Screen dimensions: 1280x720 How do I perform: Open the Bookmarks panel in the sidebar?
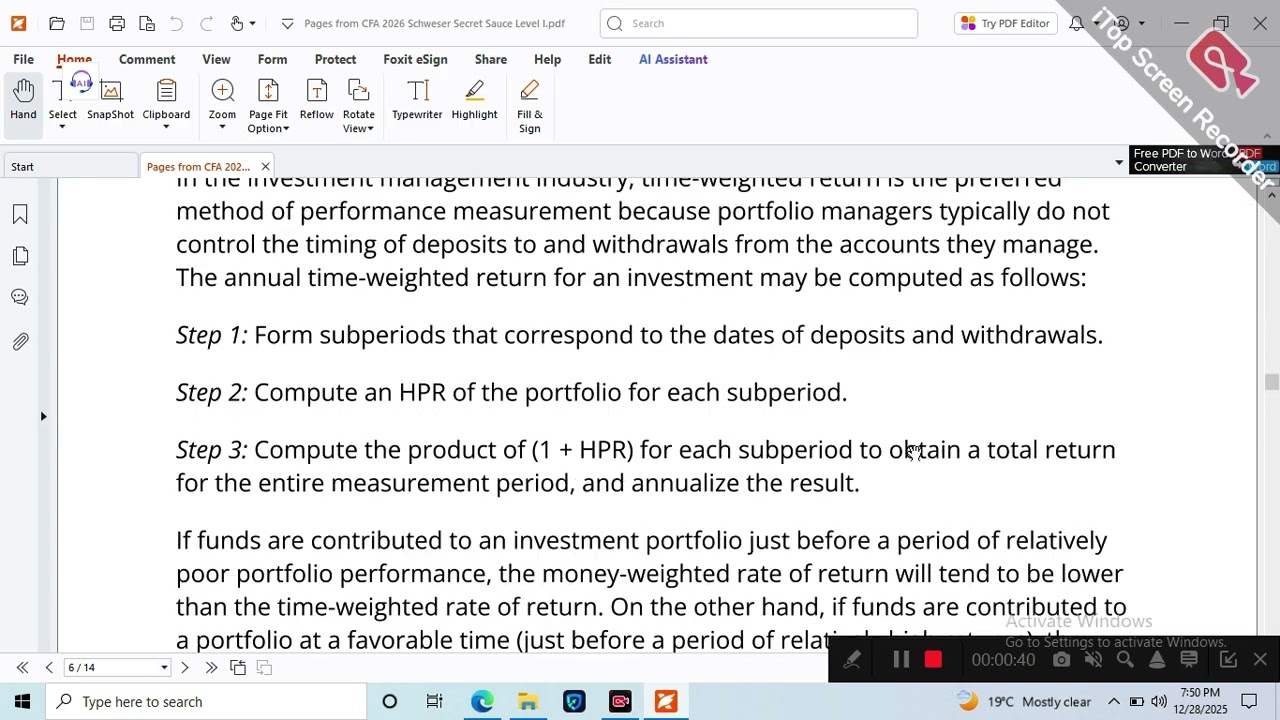pos(20,214)
